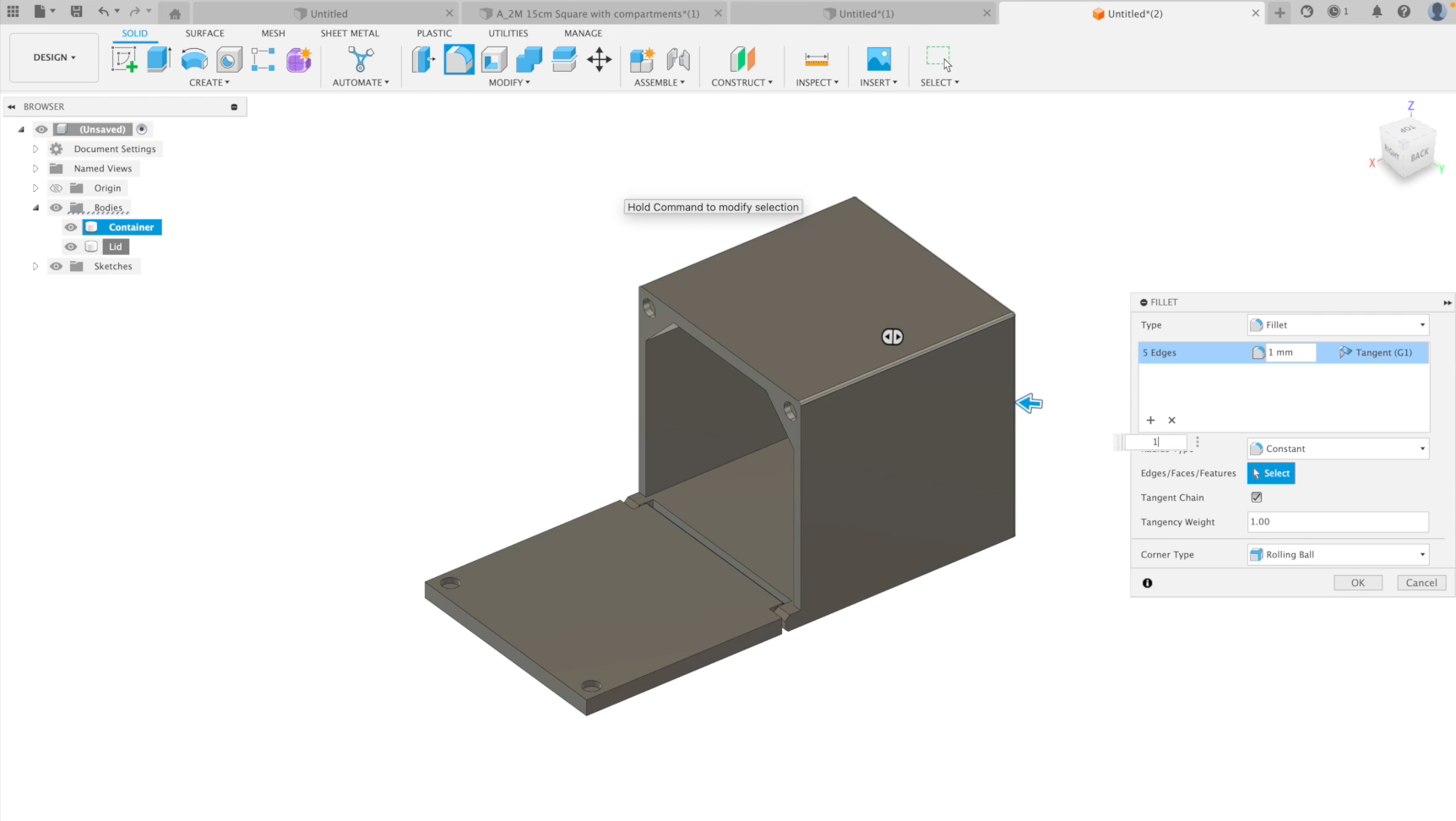Select the Extrude tool in Create
The height and width of the screenshot is (821, 1456).
coord(159,59)
